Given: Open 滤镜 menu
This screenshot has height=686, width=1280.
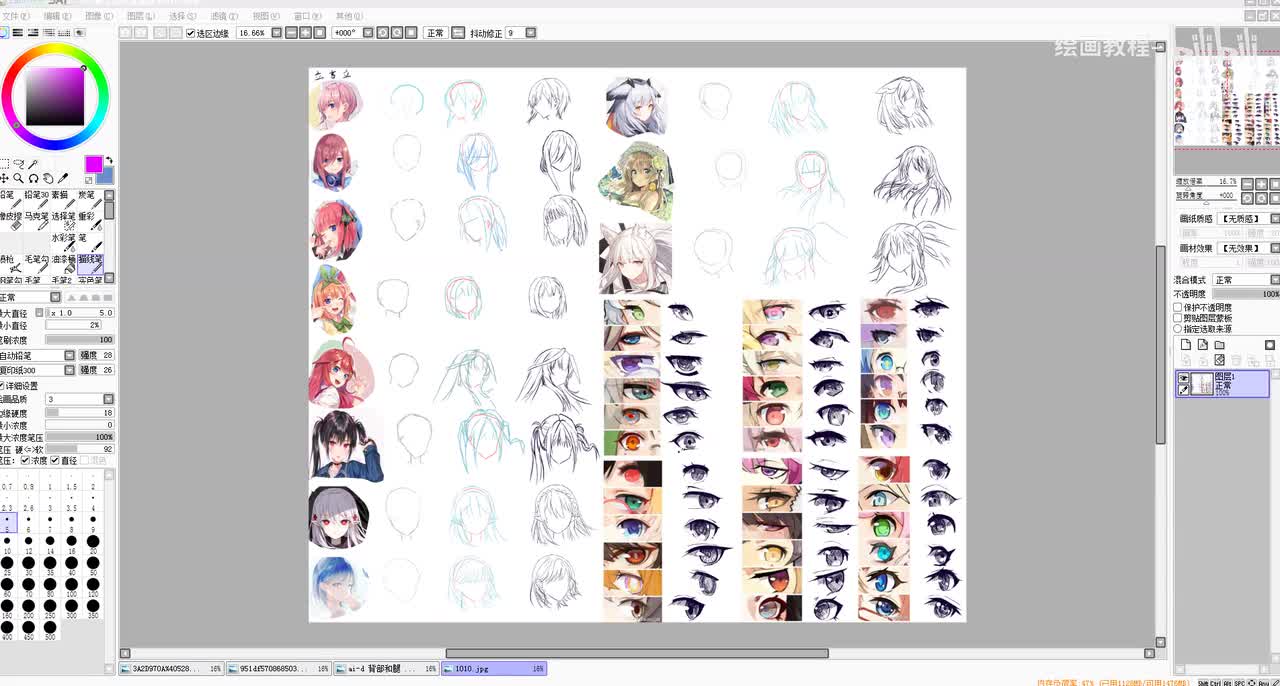Looking at the screenshot, I should tap(223, 17).
